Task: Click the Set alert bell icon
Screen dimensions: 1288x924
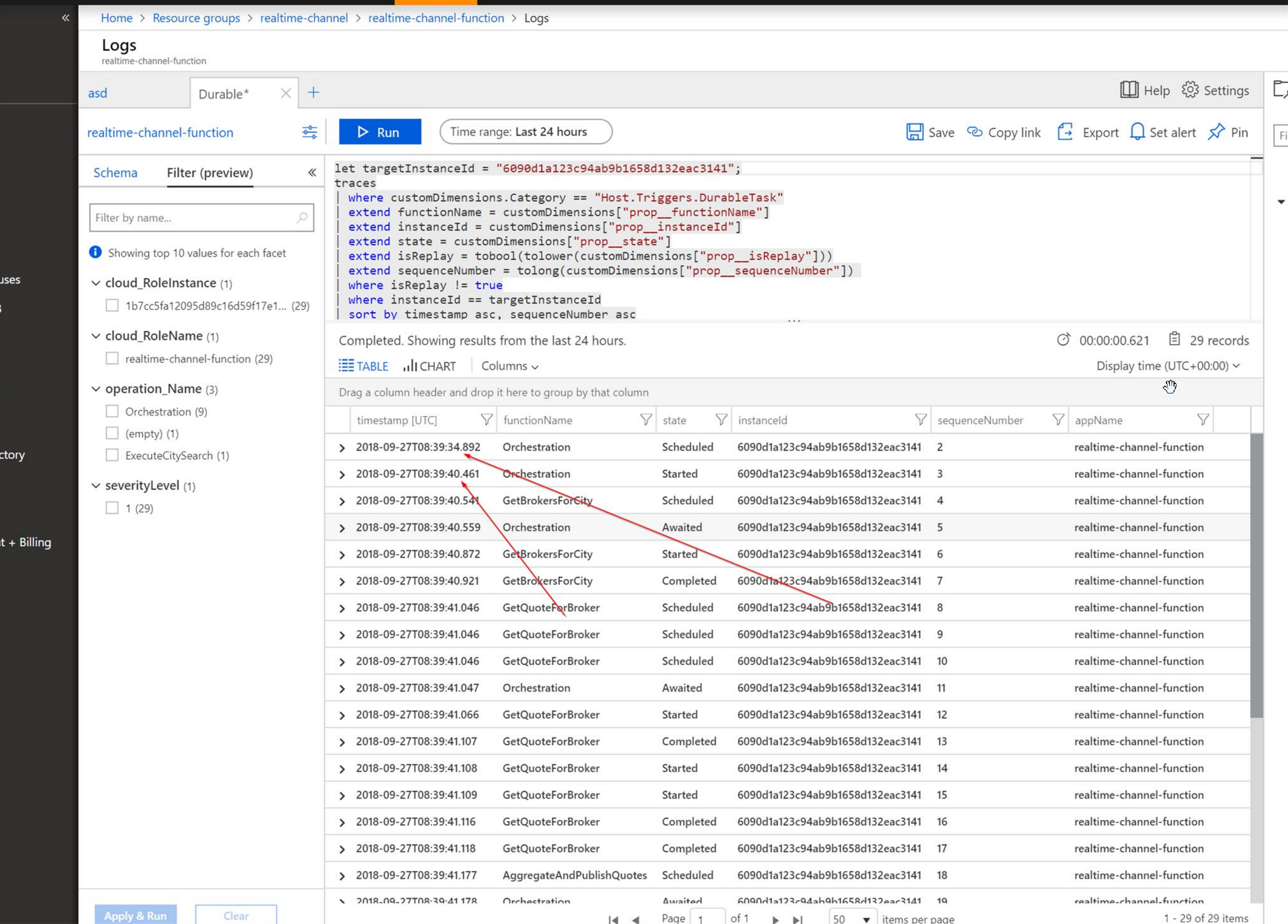Action: 1137,132
